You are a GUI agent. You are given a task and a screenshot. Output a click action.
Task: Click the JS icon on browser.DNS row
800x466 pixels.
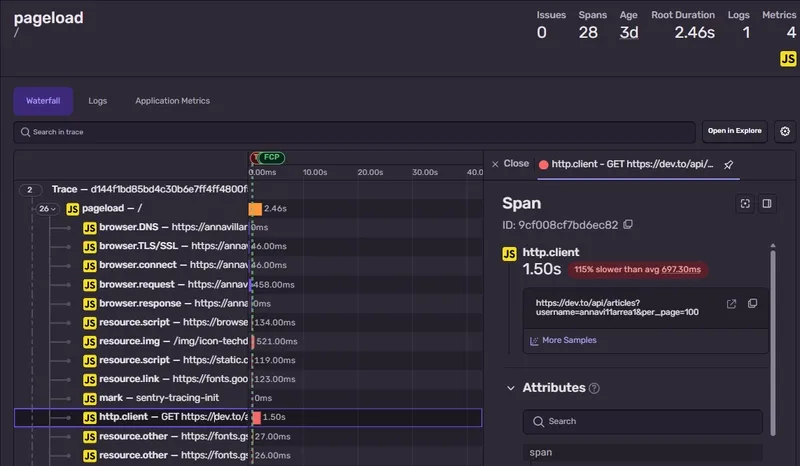(x=90, y=228)
